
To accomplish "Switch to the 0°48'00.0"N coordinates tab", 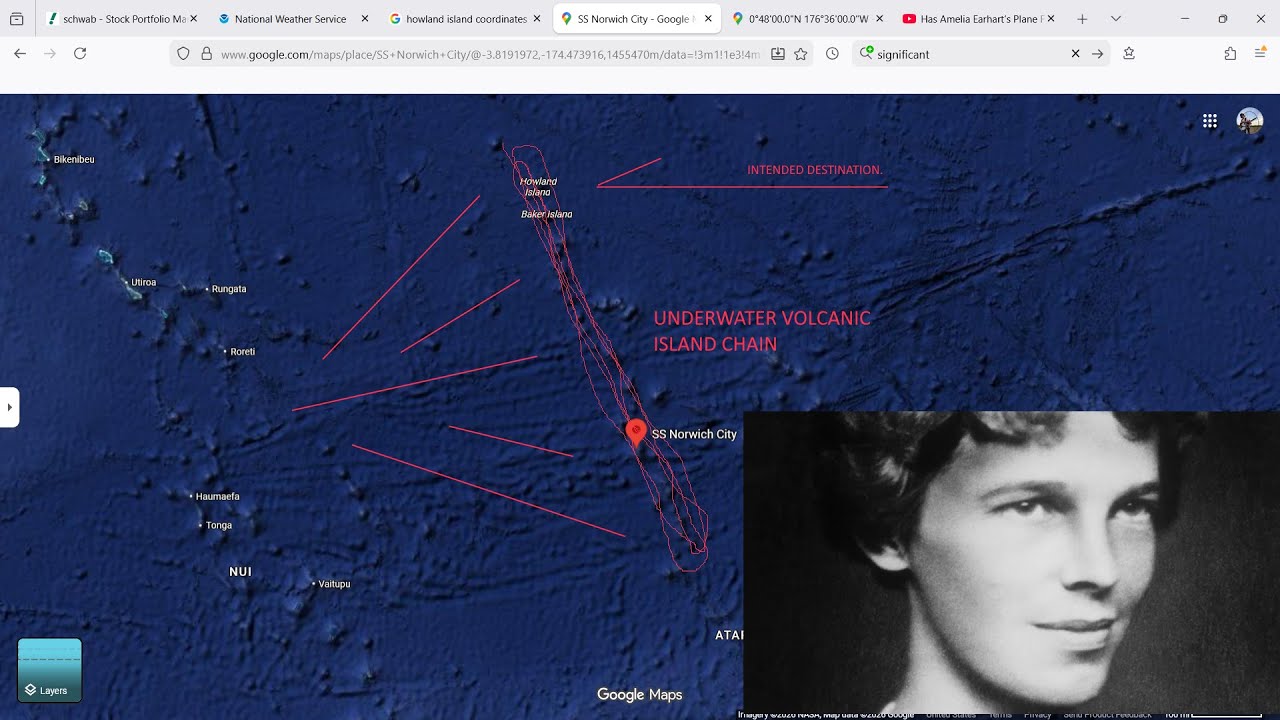I will tap(807, 19).
